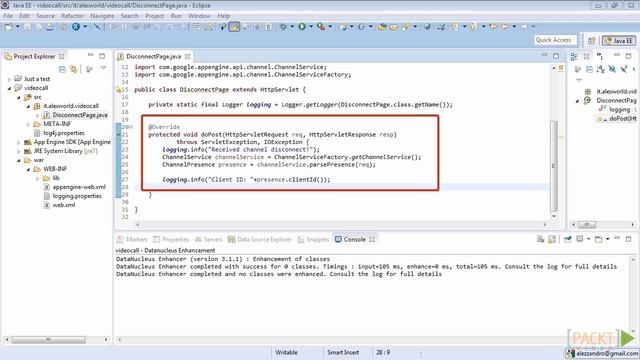Screen dimensions: 640x360
Task: Open the Window menu
Action: [x=199, y=16]
